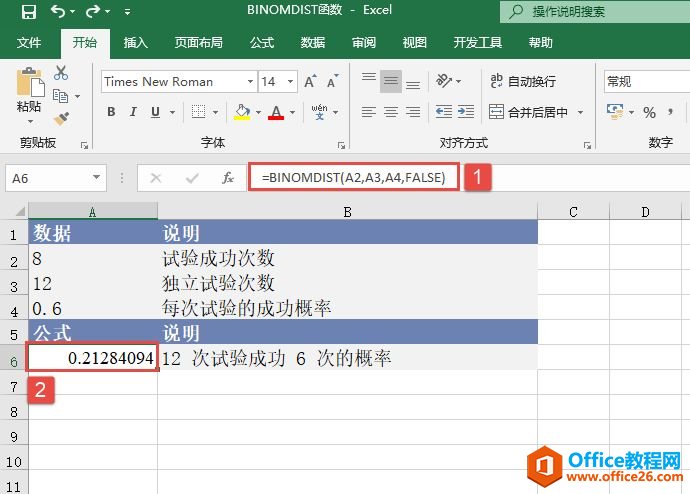Click the Paste clipboard icon

point(30,82)
